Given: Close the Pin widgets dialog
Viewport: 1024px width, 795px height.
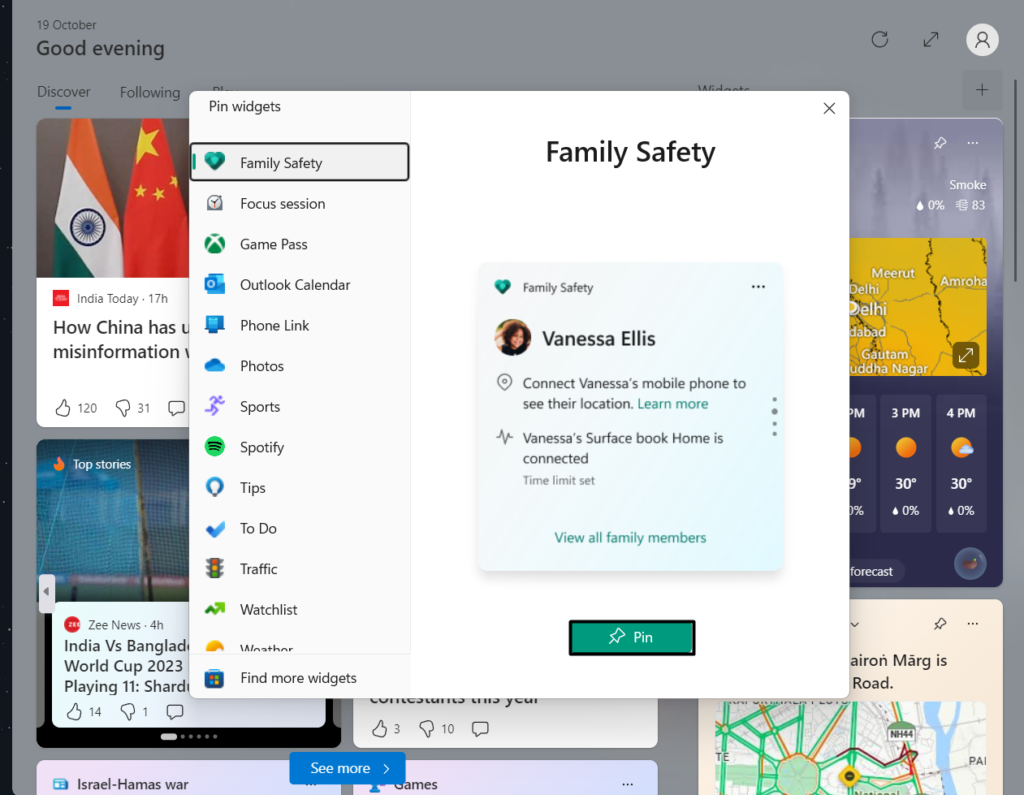Looking at the screenshot, I should (829, 108).
